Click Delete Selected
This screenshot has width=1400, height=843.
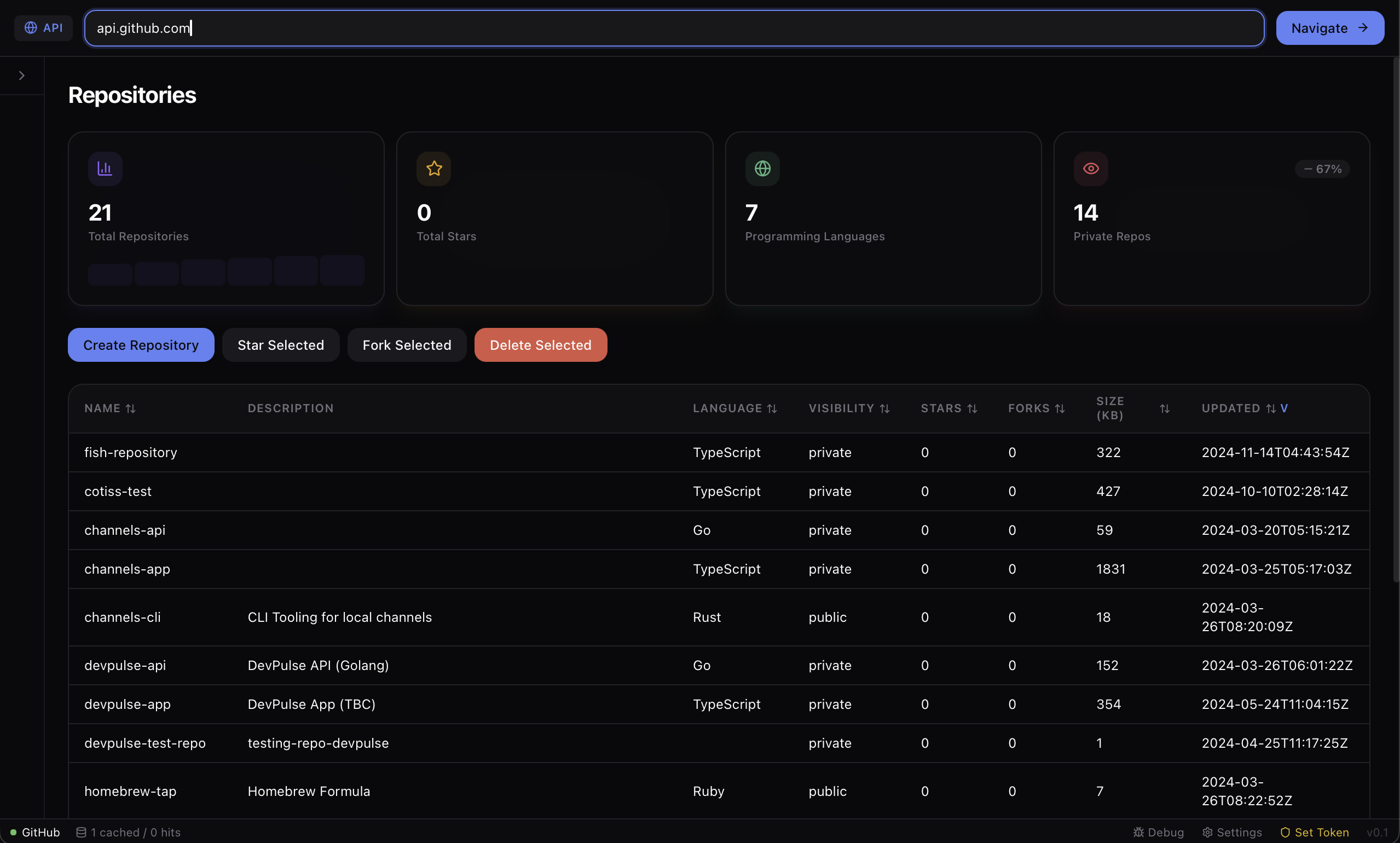[541, 345]
